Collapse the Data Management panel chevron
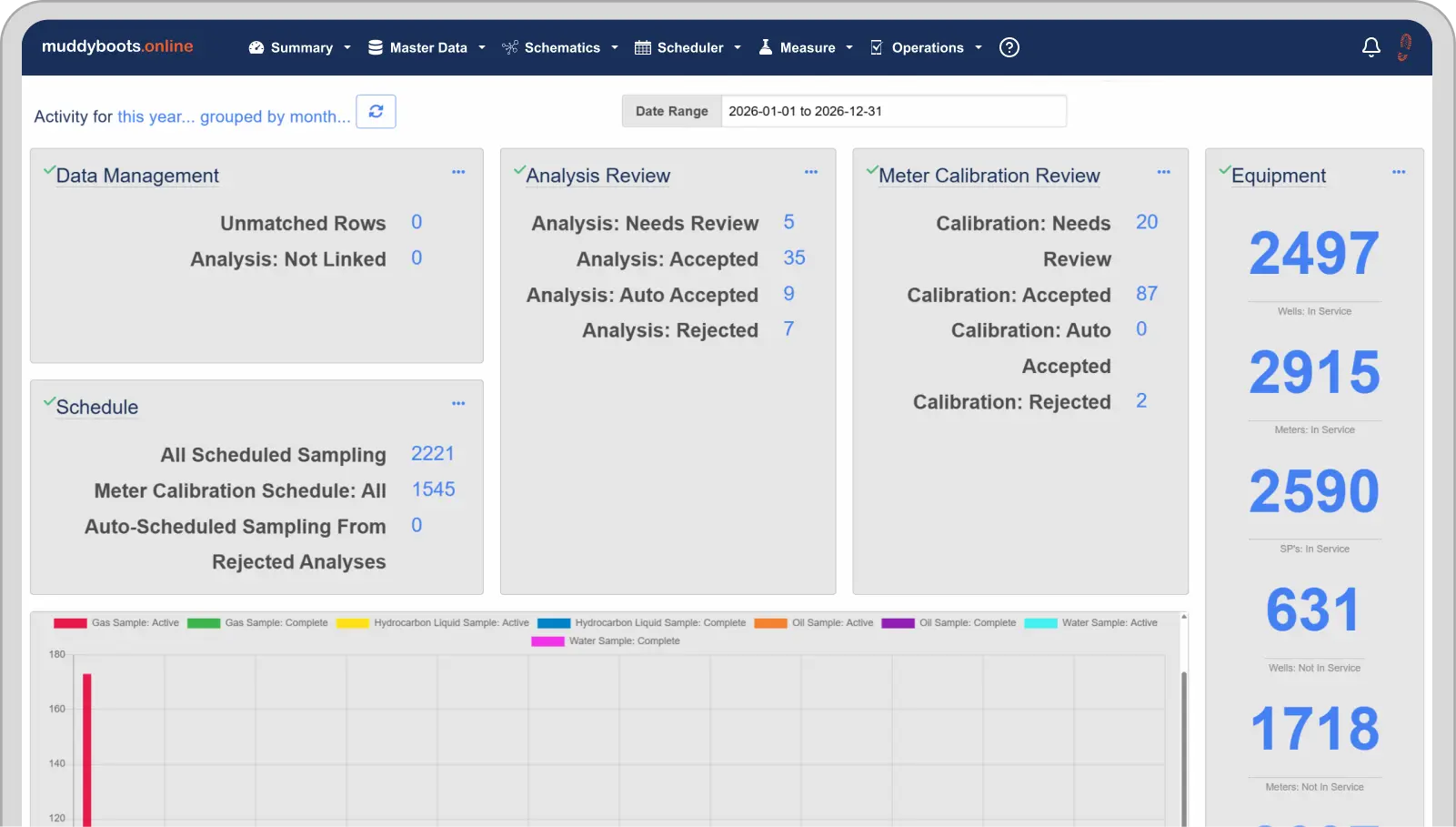 click(49, 170)
